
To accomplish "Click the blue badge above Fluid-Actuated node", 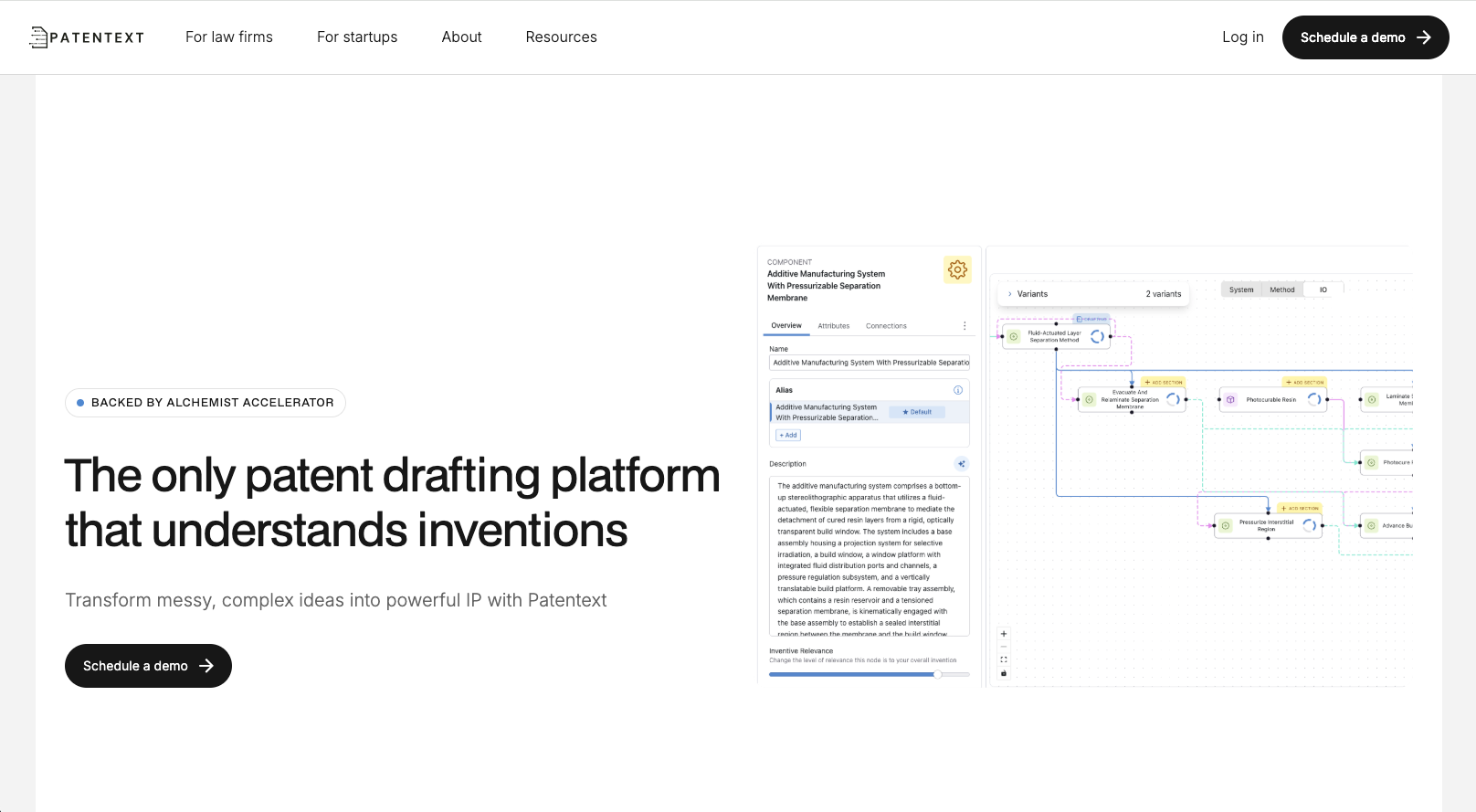I will coord(1091,319).
